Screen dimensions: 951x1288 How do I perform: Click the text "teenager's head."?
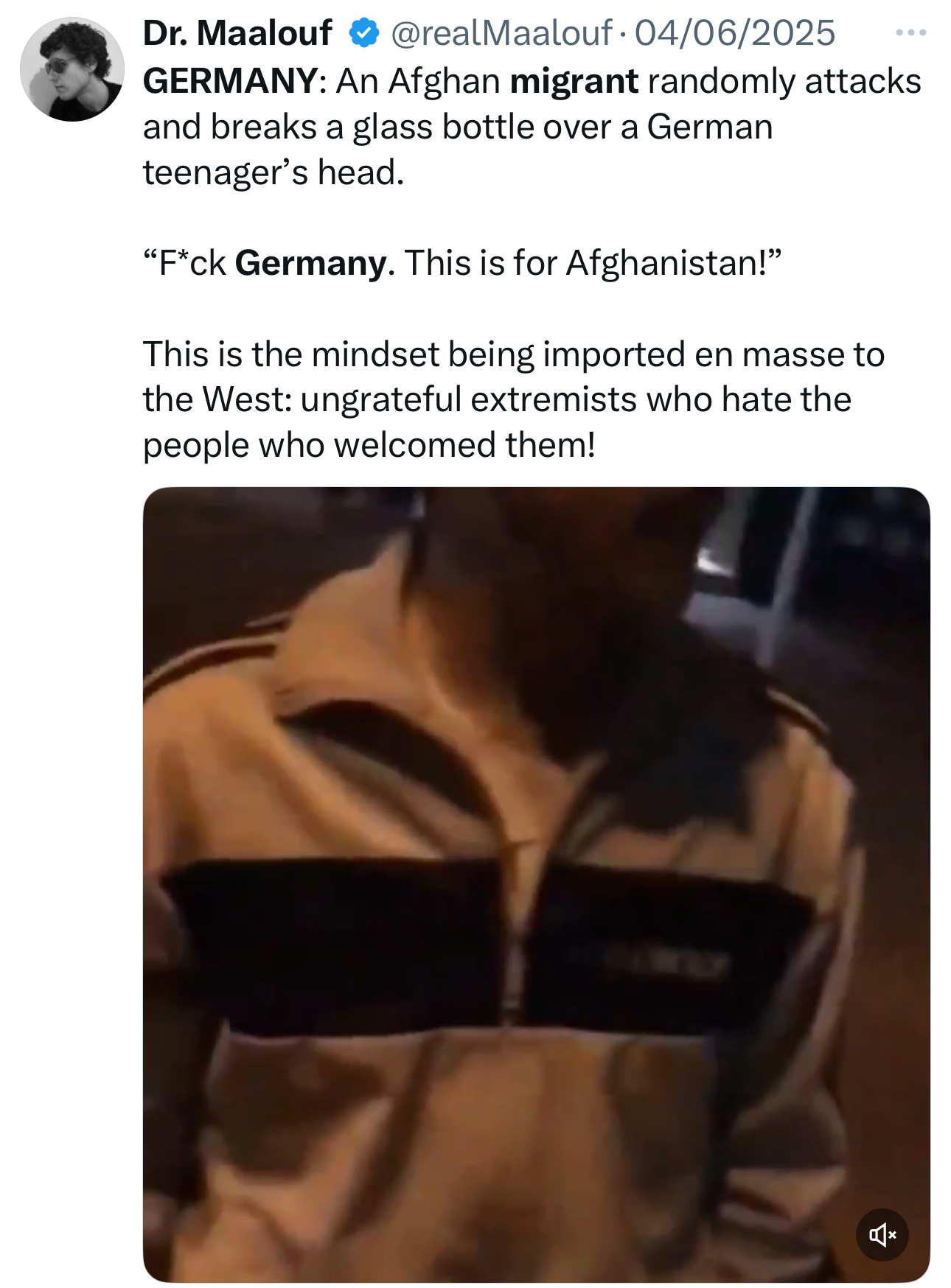[274, 173]
